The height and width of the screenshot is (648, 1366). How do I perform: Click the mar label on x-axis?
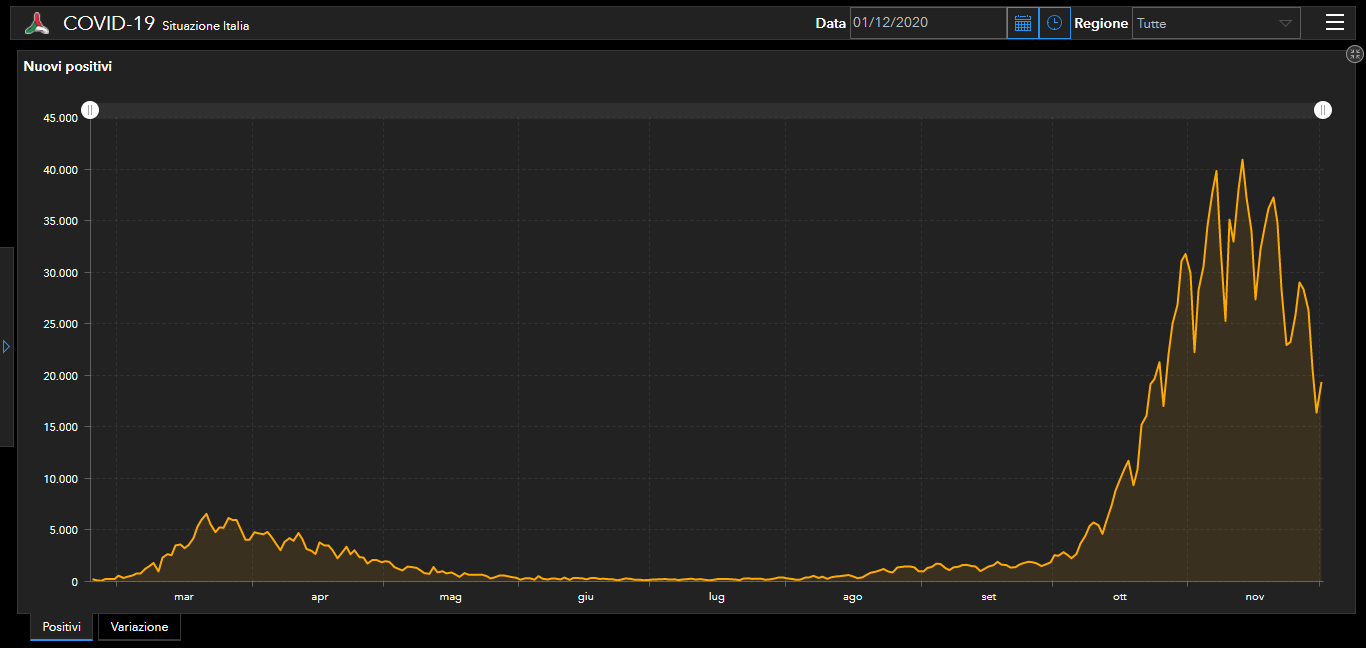[184, 597]
